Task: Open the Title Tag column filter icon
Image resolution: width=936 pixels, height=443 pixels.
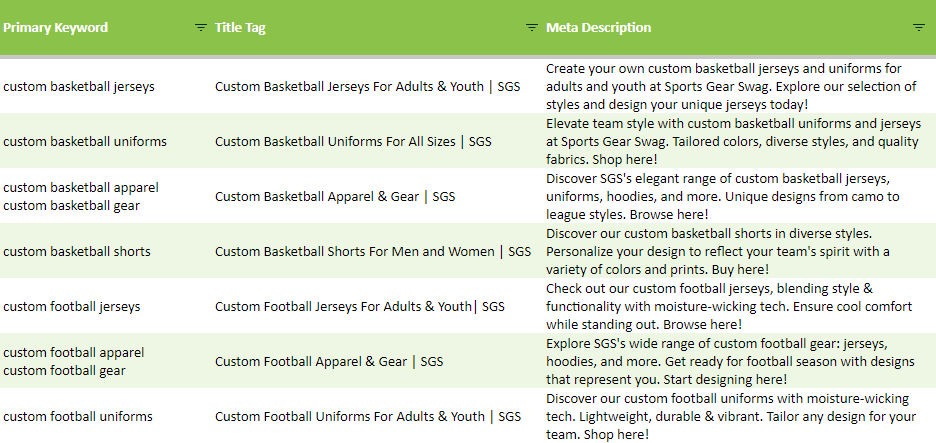Action: tap(531, 27)
